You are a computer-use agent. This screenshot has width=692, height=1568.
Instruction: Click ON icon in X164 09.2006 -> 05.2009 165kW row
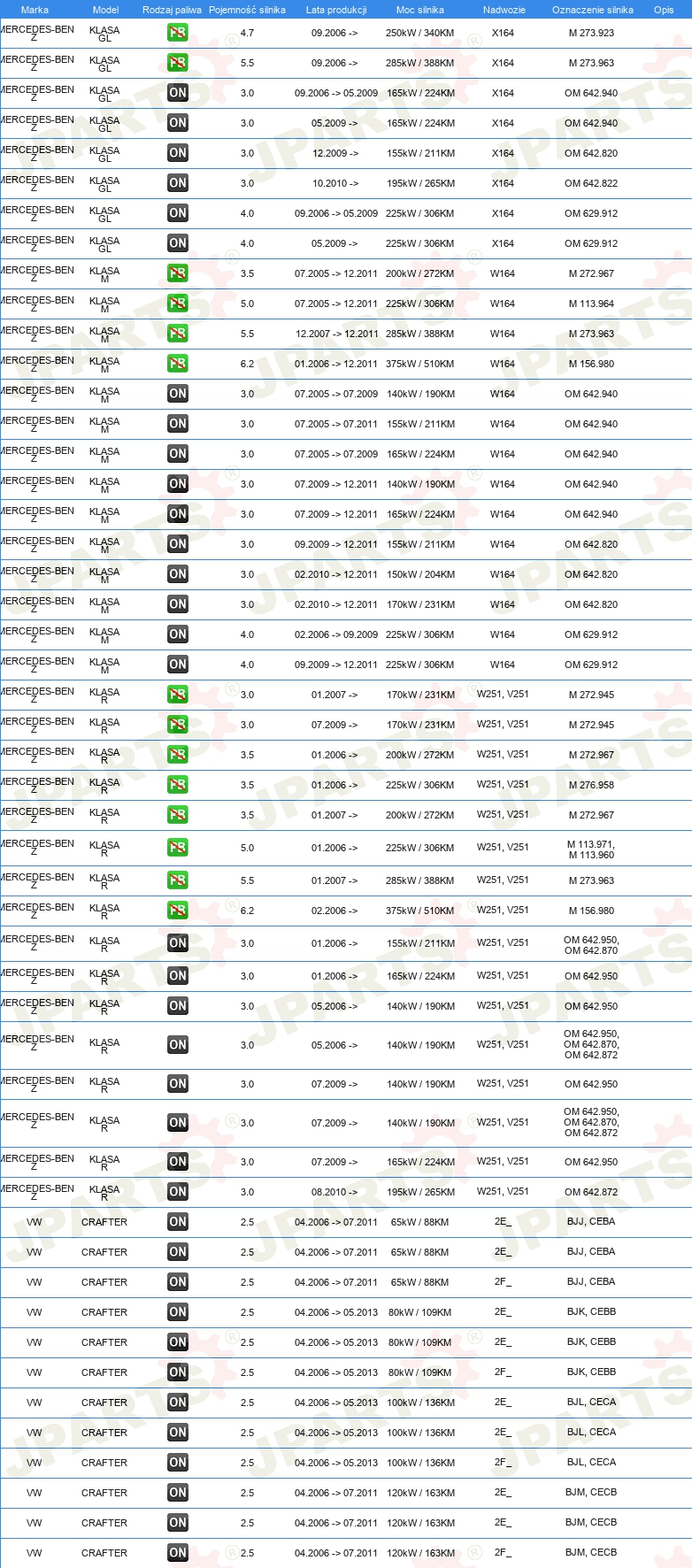(178, 93)
